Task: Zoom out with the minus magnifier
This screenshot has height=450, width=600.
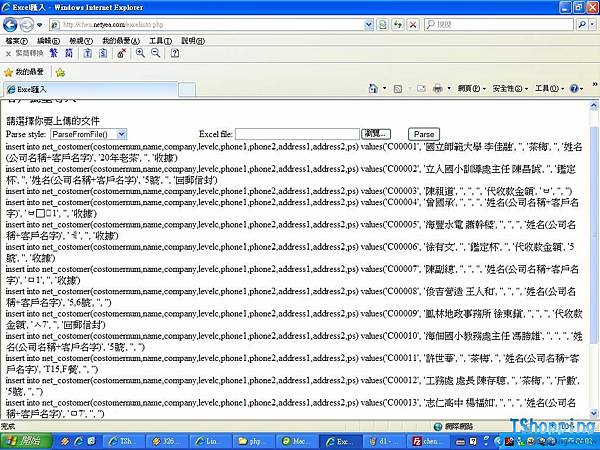Action: (156, 54)
